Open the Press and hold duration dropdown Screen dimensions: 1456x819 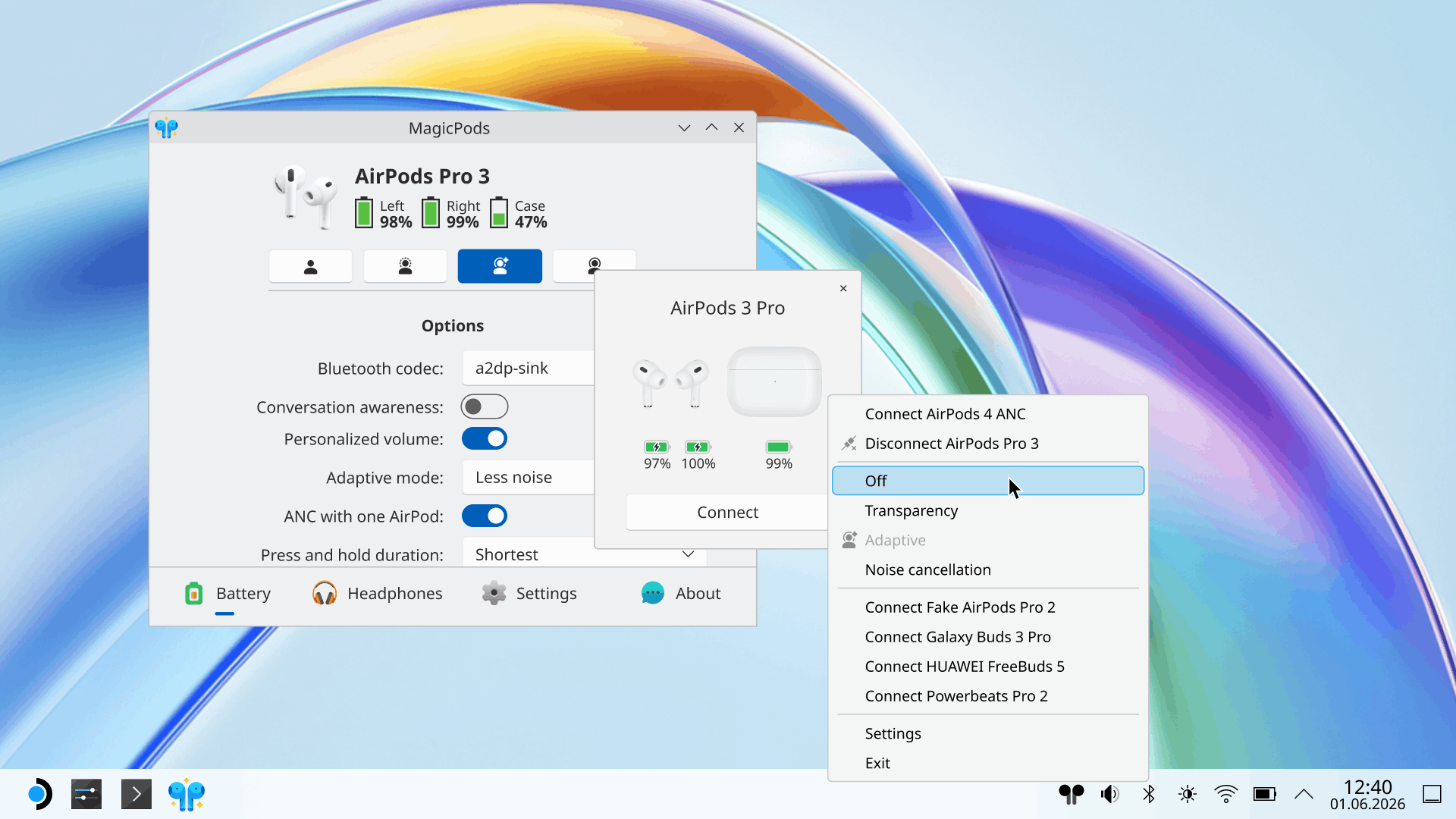(584, 553)
